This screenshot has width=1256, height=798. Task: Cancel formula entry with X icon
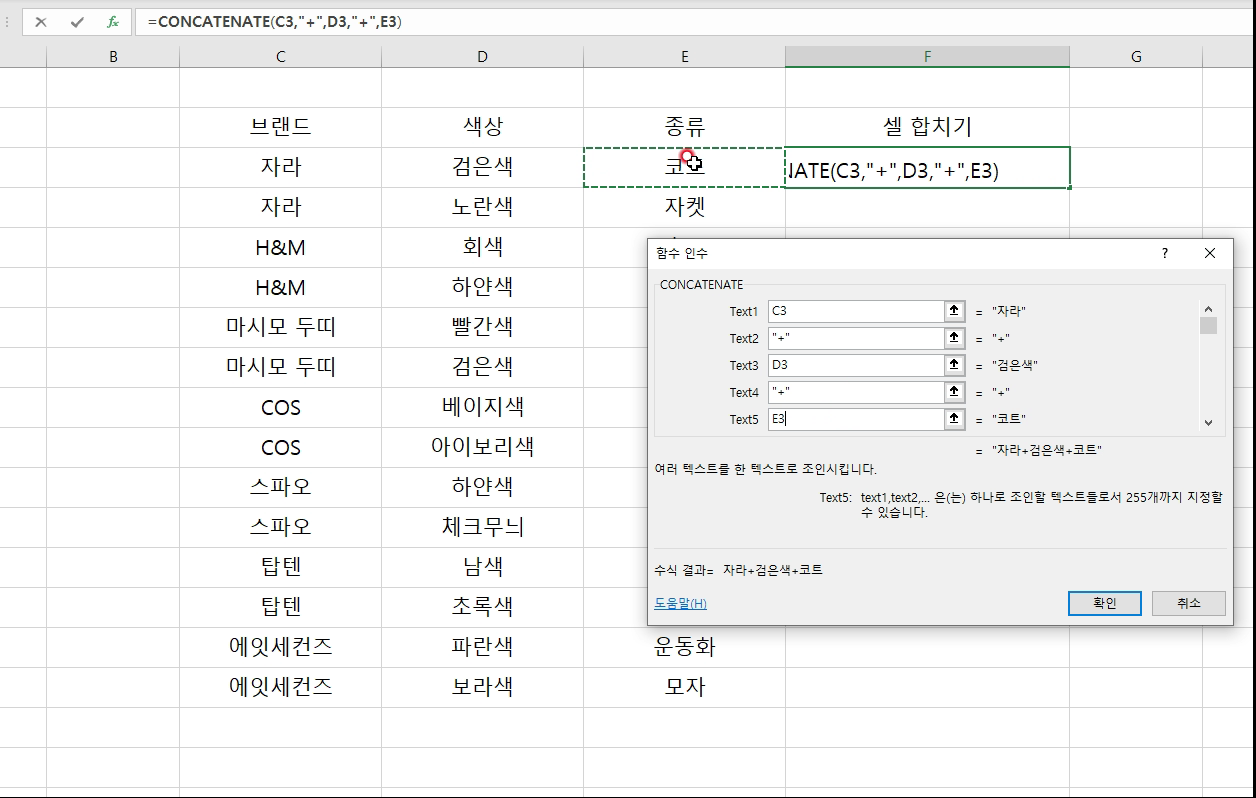(x=40, y=21)
